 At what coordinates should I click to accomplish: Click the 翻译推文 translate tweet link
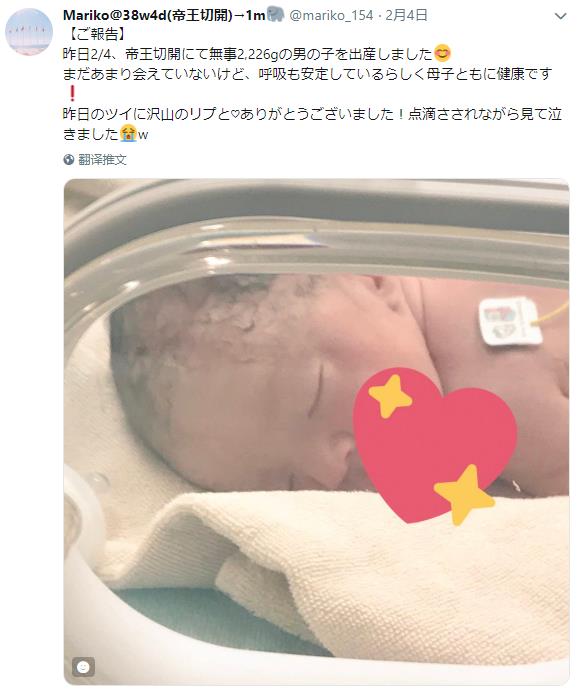[102, 159]
